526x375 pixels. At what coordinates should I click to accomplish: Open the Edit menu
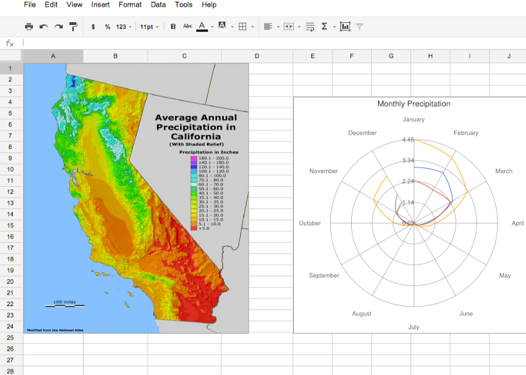coord(51,5)
